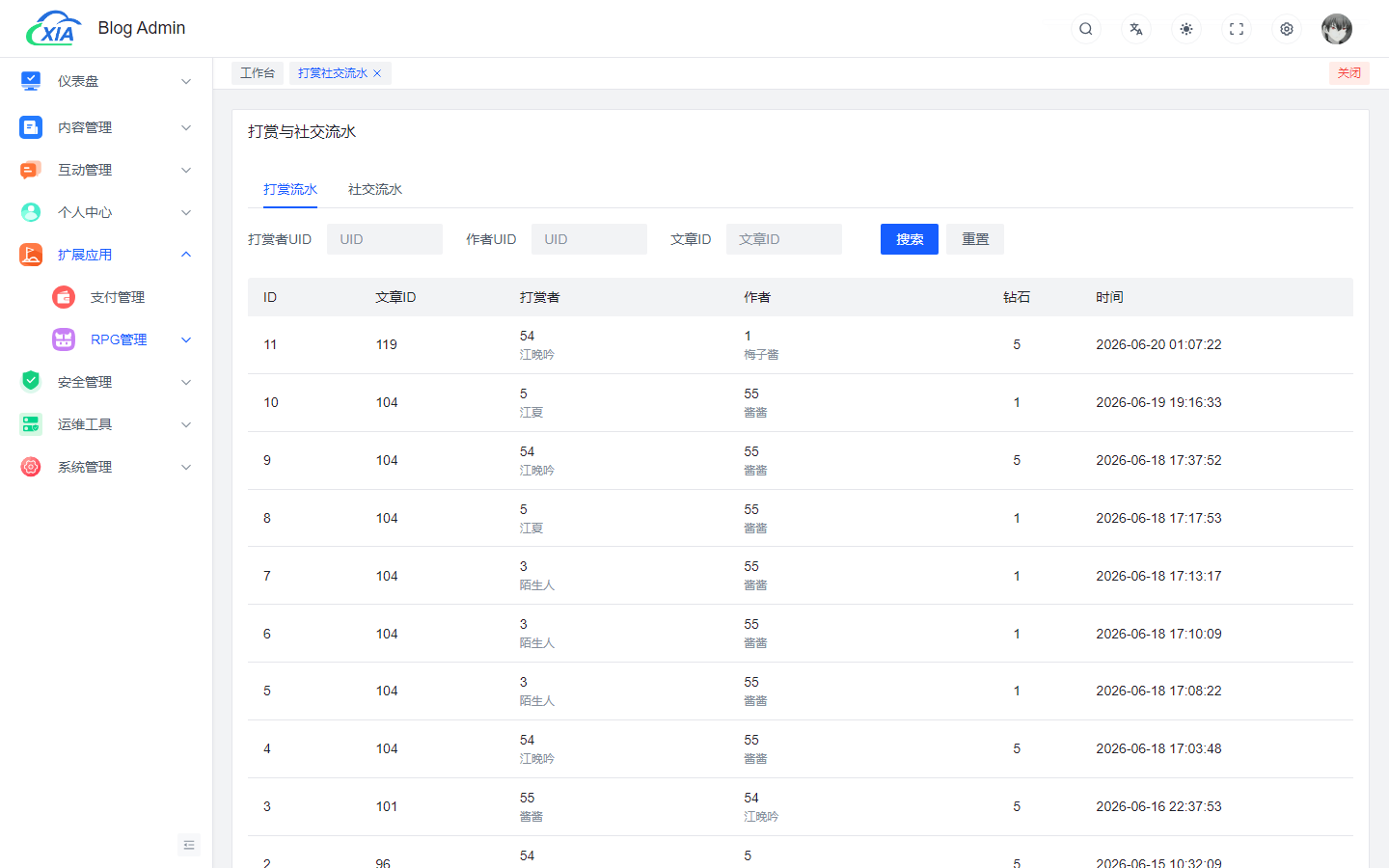This screenshot has height=868, width=1389.
Task: Click the 个人中心 person icon
Action: [31, 212]
